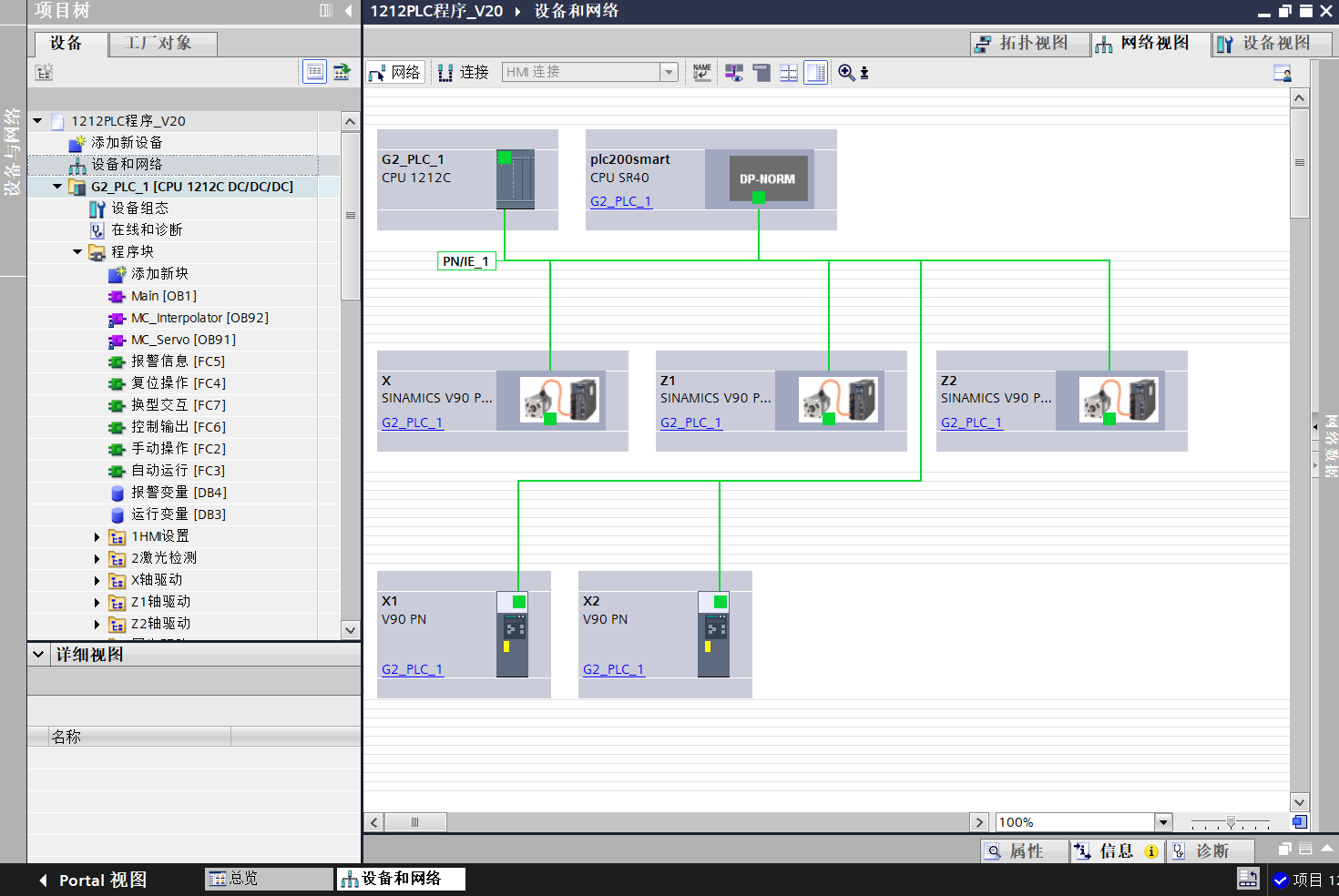Click the G2_PLC_1 link in device Z1
This screenshot has height=896, width=1339.
point(691,423)
